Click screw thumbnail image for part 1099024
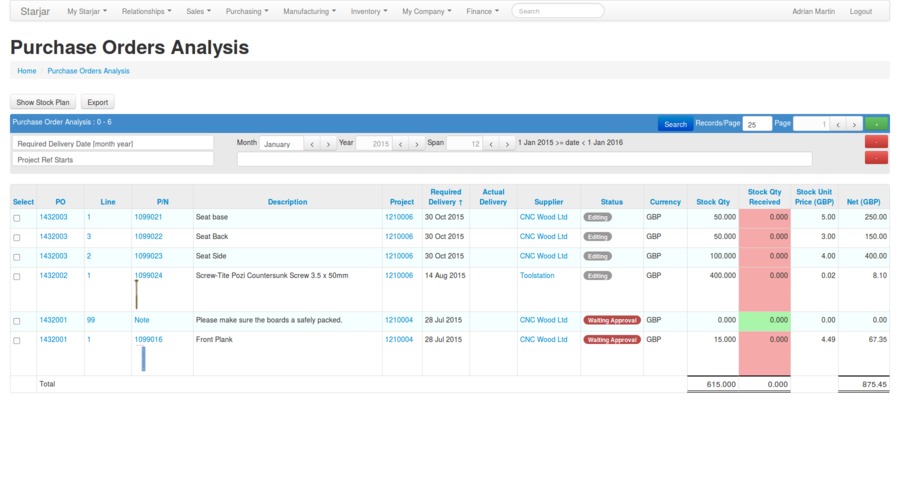Screen dimensions: 900x500 click(136, 294)
